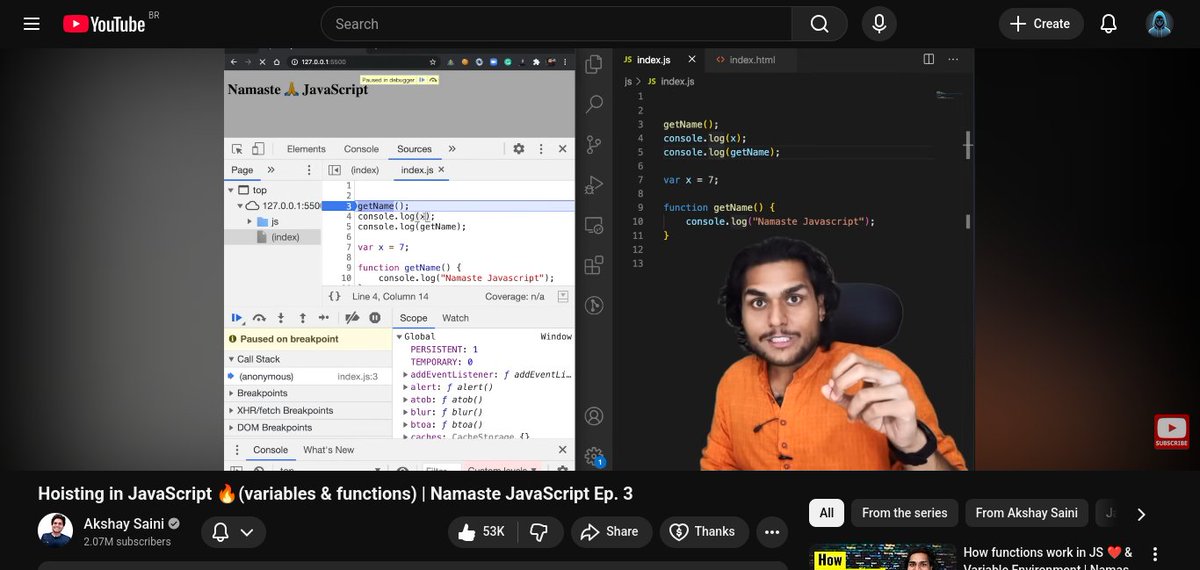Click DevTools inspect element cursor icon
The image size is (1200, 570).
click(x=237, y=149)
